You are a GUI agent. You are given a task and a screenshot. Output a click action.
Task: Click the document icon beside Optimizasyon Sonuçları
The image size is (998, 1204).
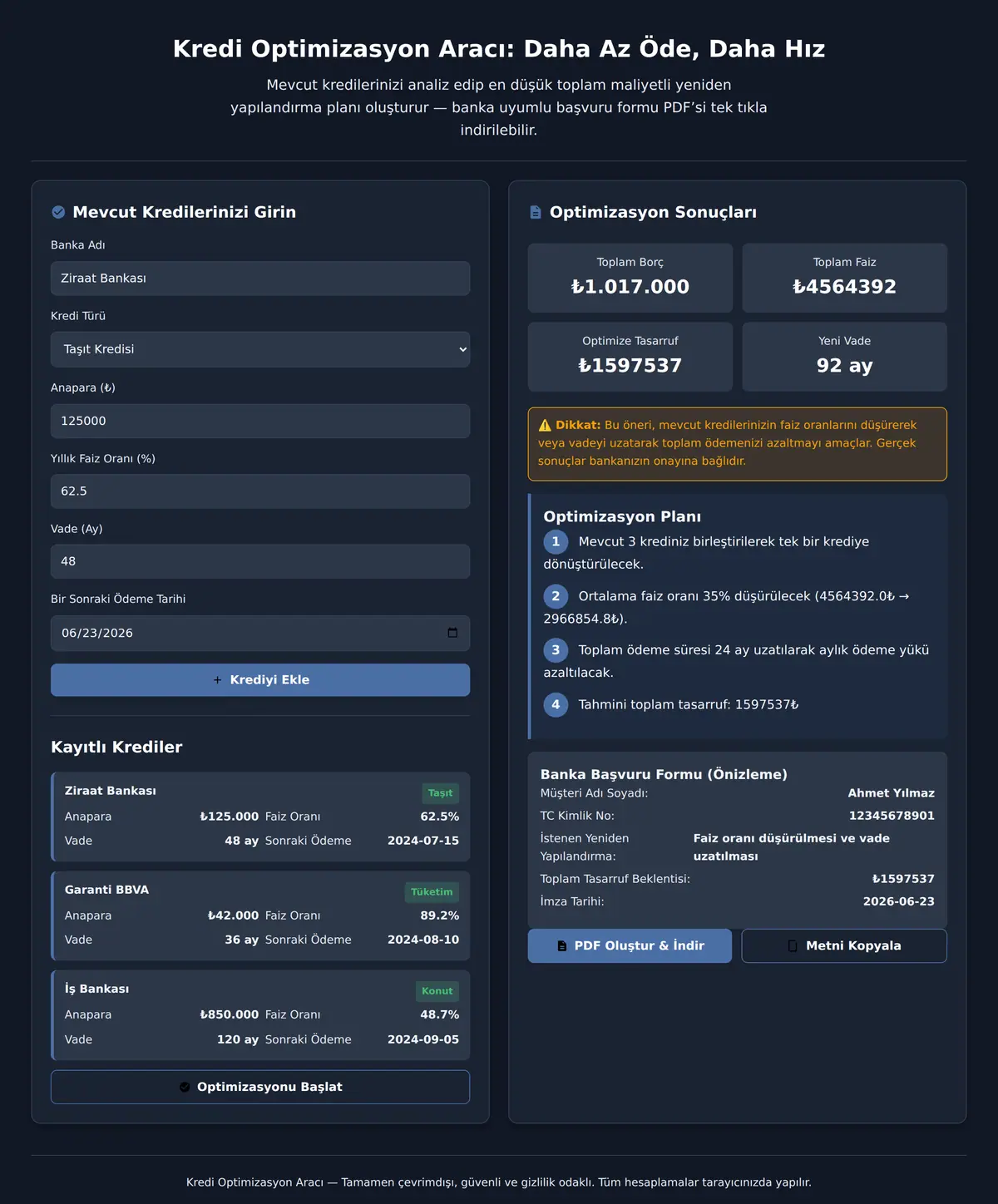tap(536, 212)
